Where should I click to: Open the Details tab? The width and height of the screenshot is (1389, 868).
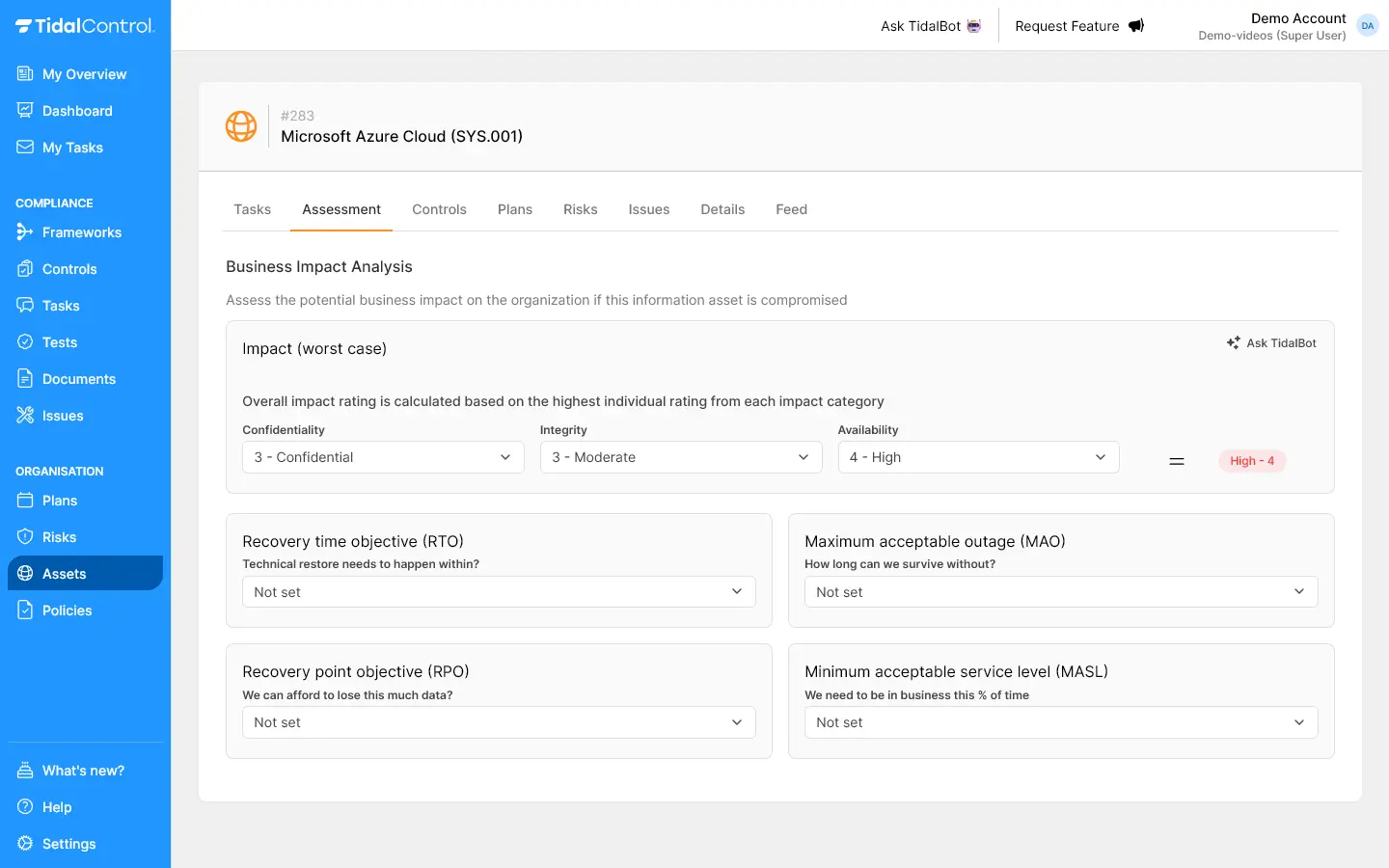point(722,209)
